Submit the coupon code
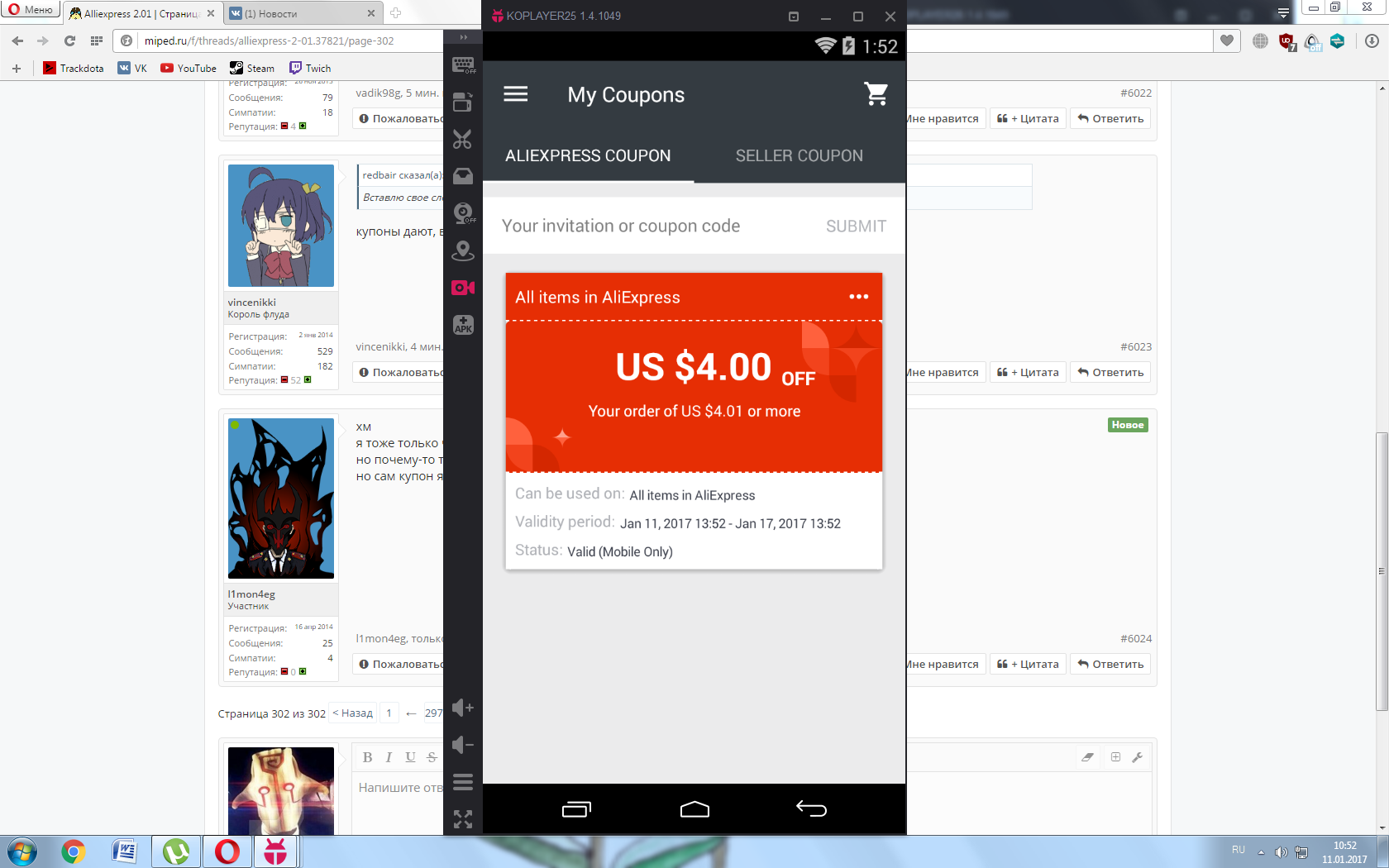The image size is (1389, 868). click(x=856, y=227)
